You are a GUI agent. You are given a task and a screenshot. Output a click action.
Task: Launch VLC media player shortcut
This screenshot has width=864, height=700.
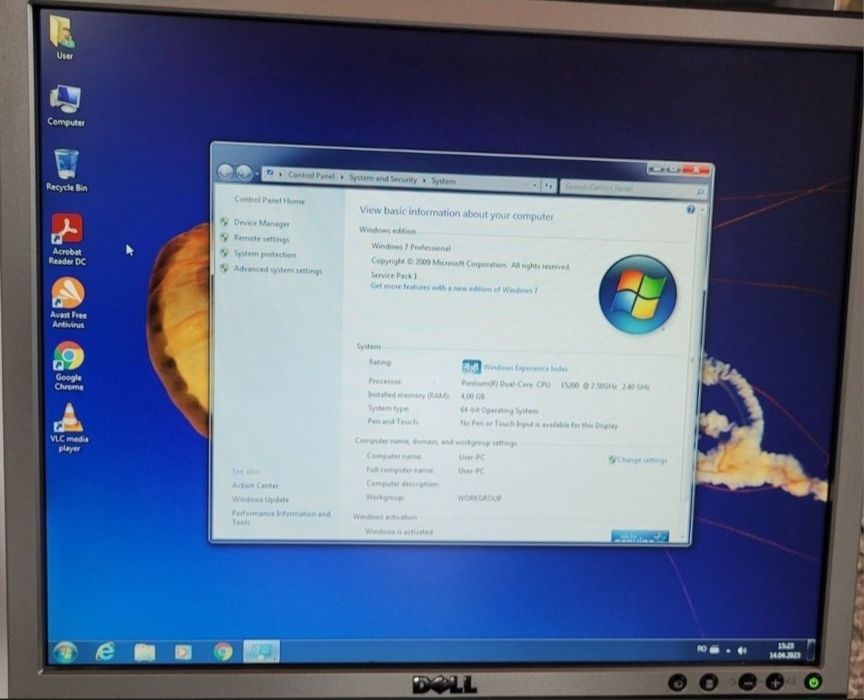point(69,427)
